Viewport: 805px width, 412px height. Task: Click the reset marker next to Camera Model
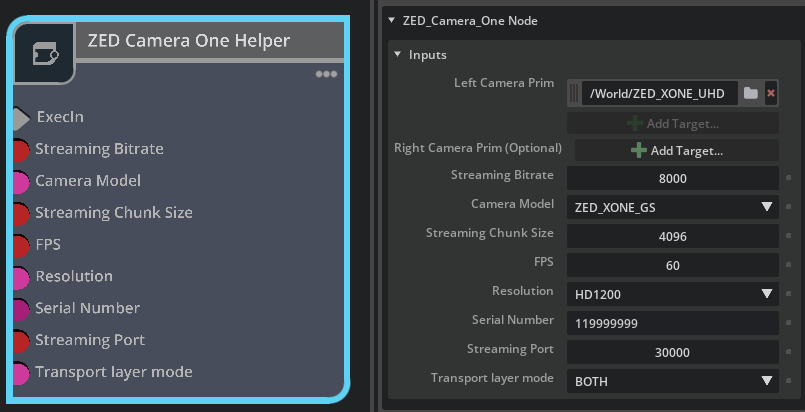point(789,207)
